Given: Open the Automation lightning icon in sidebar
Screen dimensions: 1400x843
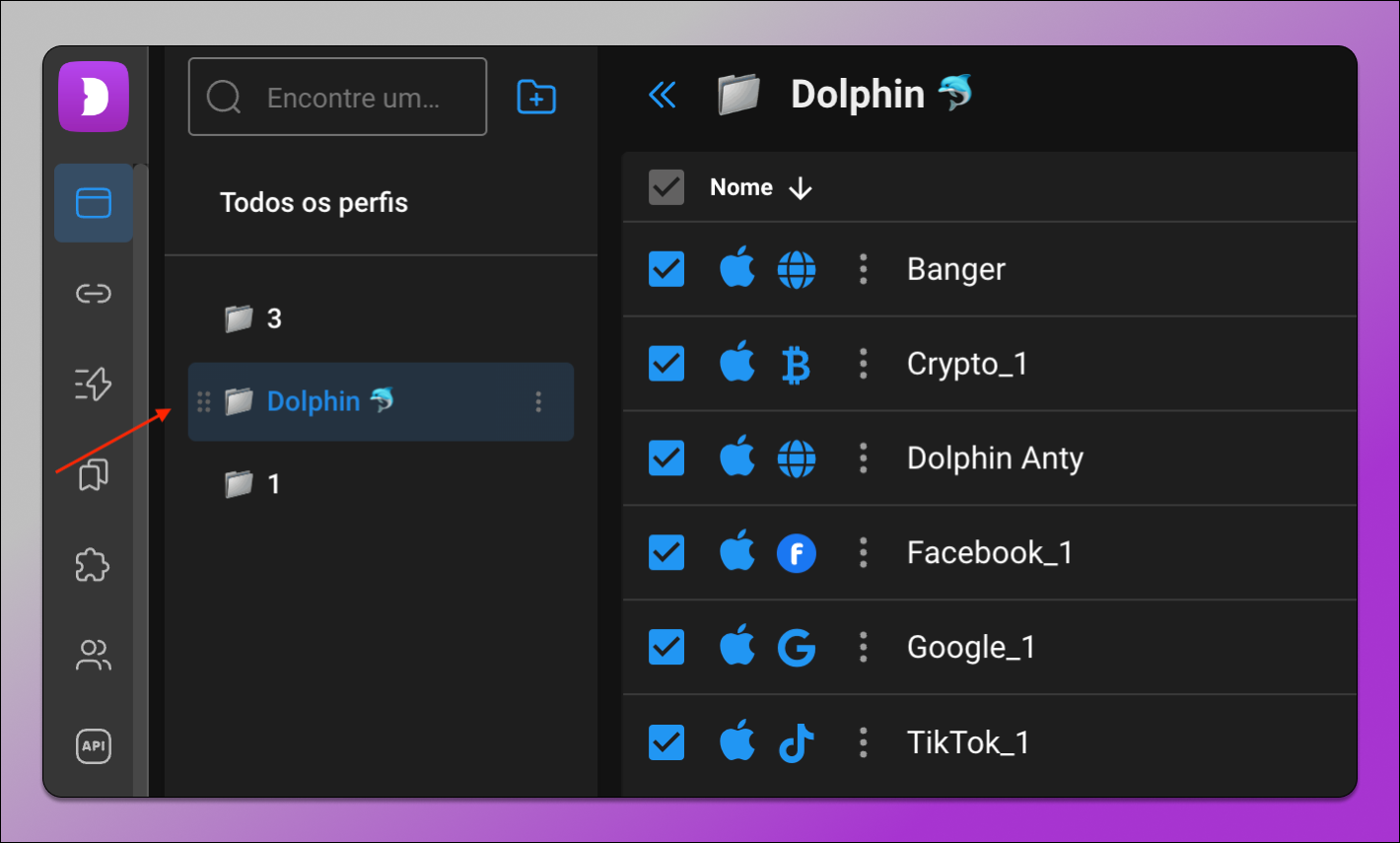Looking at the screenshot, I should pyautogui.click(x=94, y=384).
